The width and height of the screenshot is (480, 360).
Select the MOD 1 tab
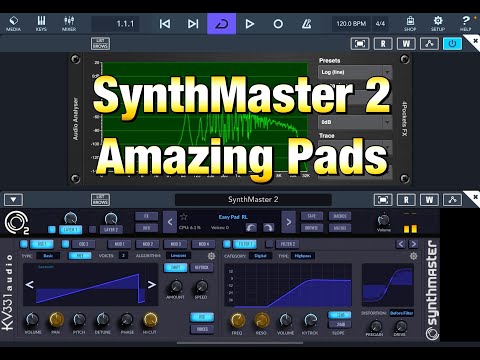coord(119,244)
